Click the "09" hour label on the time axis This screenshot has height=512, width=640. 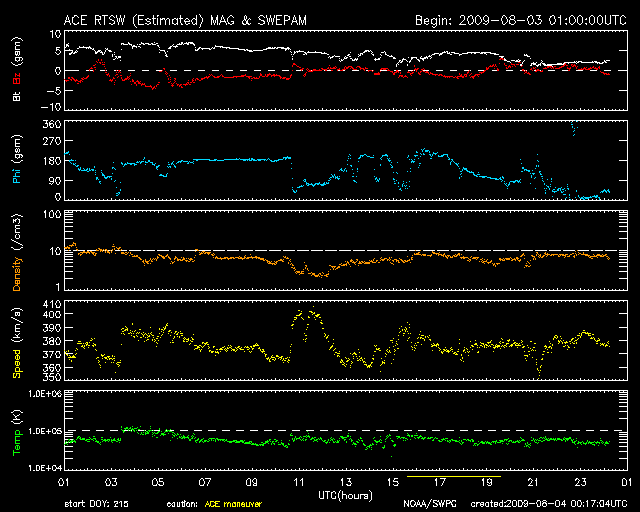[x=251, y=483]
